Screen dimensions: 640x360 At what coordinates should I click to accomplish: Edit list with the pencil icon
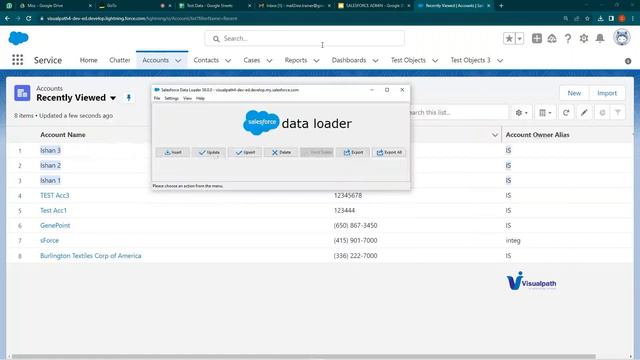click(584, 113)
